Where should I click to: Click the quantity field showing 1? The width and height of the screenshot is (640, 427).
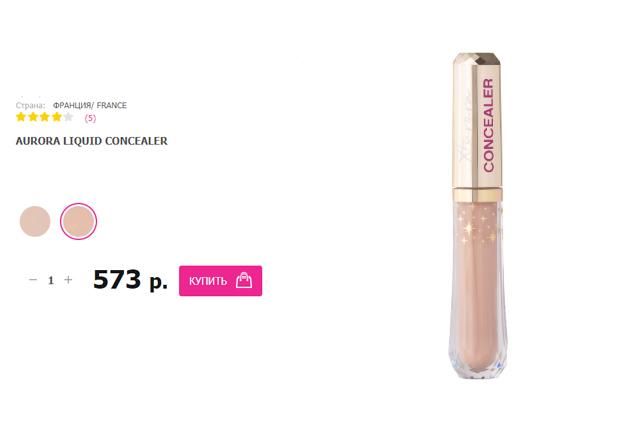[x=51, y=280]
